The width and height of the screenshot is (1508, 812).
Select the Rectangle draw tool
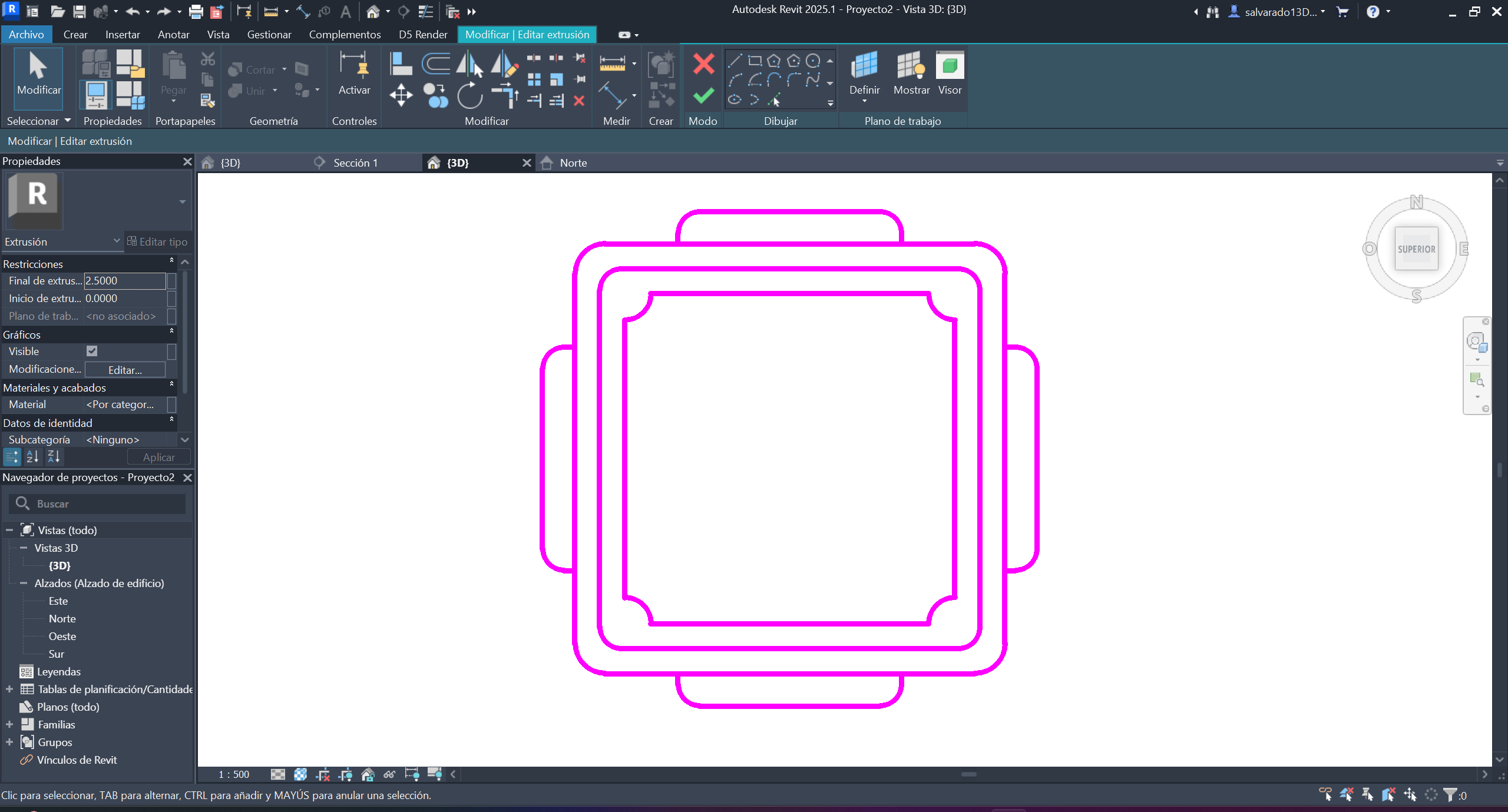click(x=754, y=61)
